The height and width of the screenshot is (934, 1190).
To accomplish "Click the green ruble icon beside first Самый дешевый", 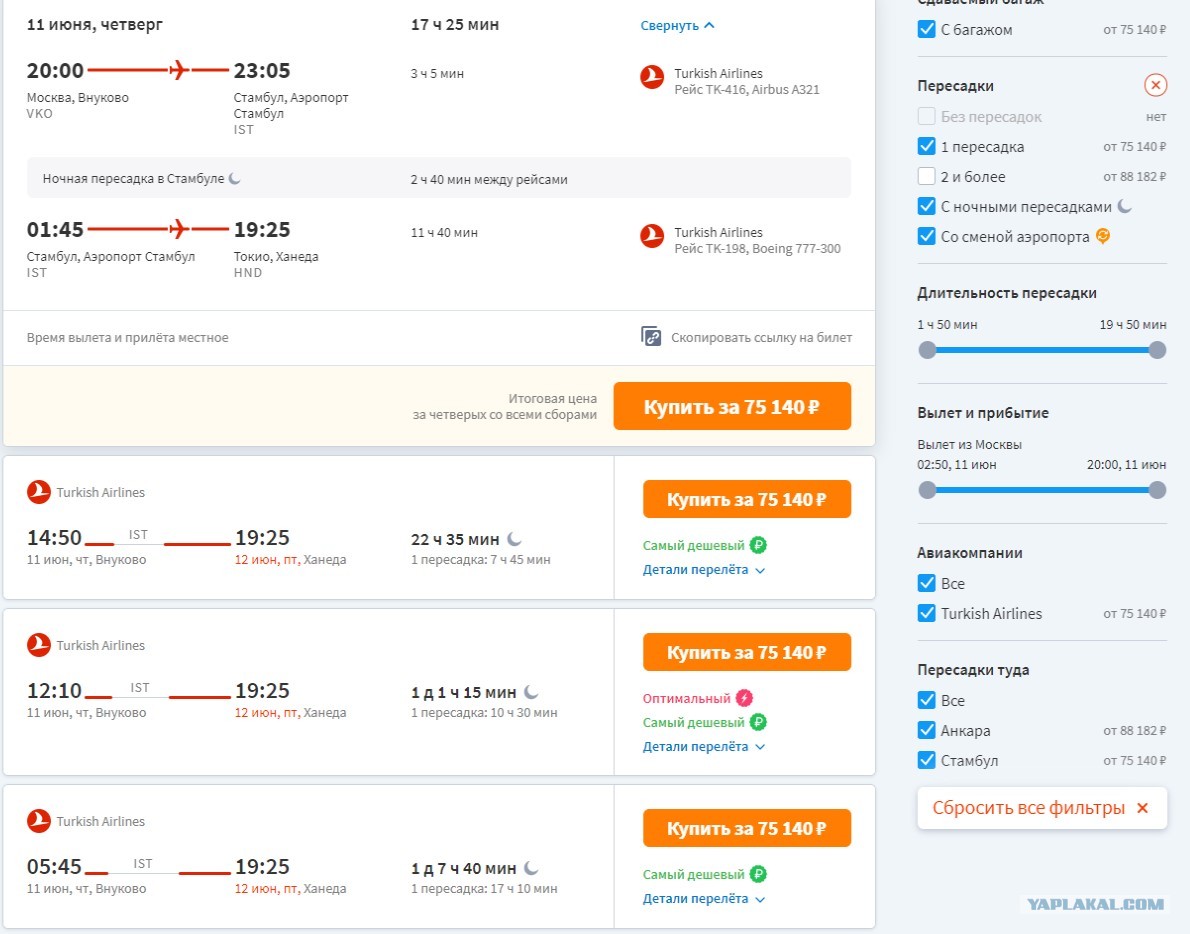I will (758, 545).
